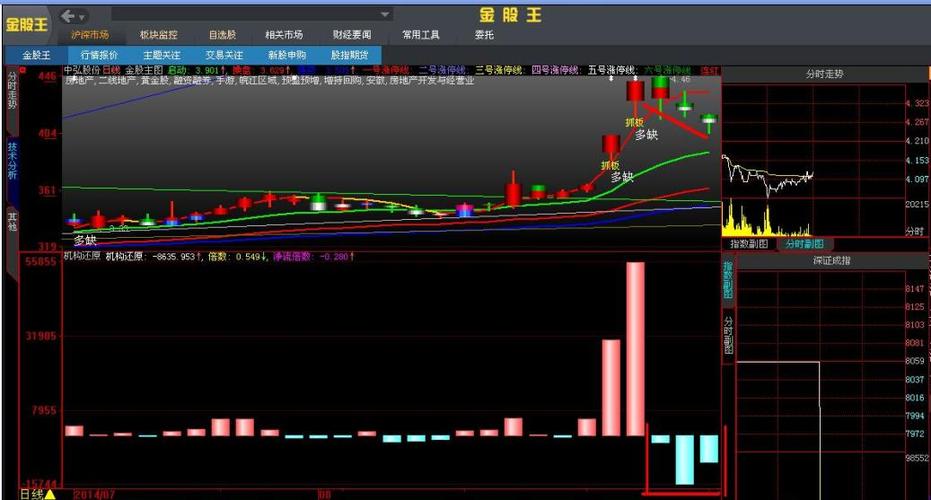Click the stock concept tags line starting 房地产
This screenshot has height=500, width=931.
pos(269,80)
